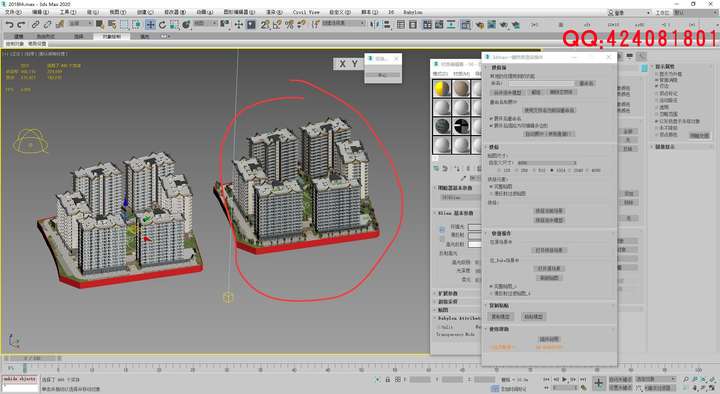Open the Curve Editor icon
720x394 pixels.
(439, 24)
